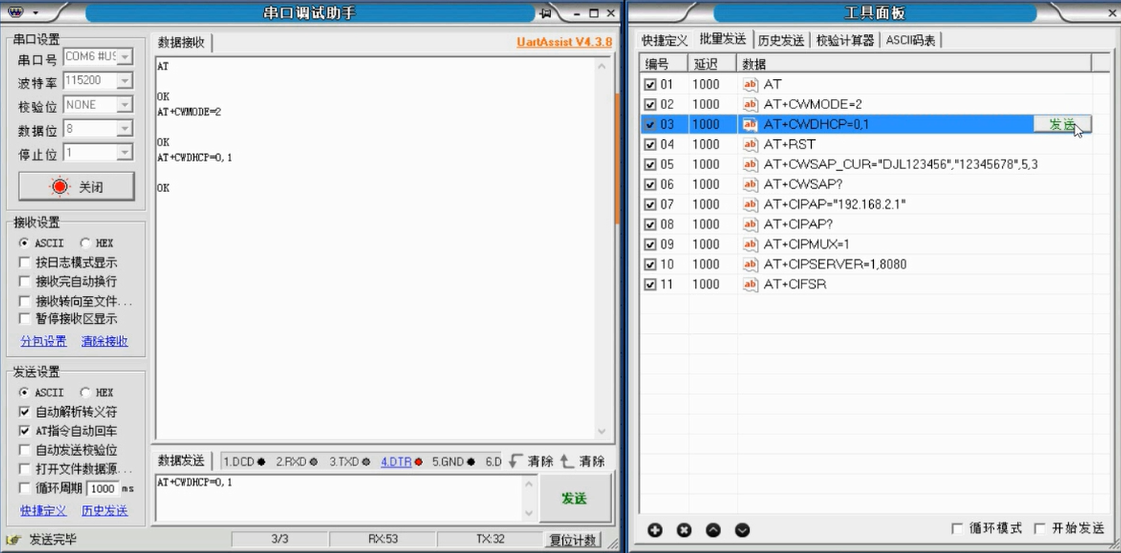Viewport: 1121px width, 553px height.
Task: Click the red light close-port button icon
Action: (60, 186)
